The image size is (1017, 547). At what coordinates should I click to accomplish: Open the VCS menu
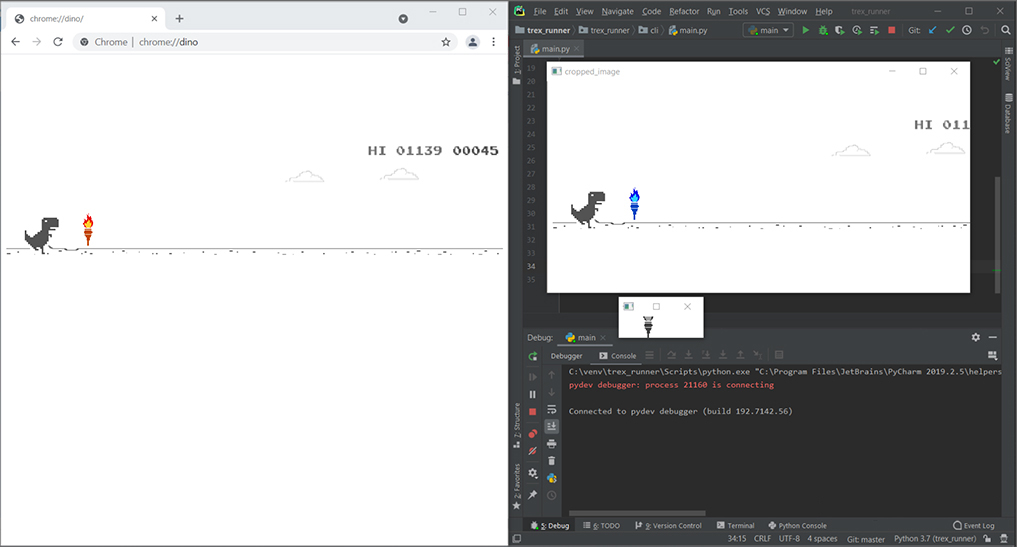(763, 11)
